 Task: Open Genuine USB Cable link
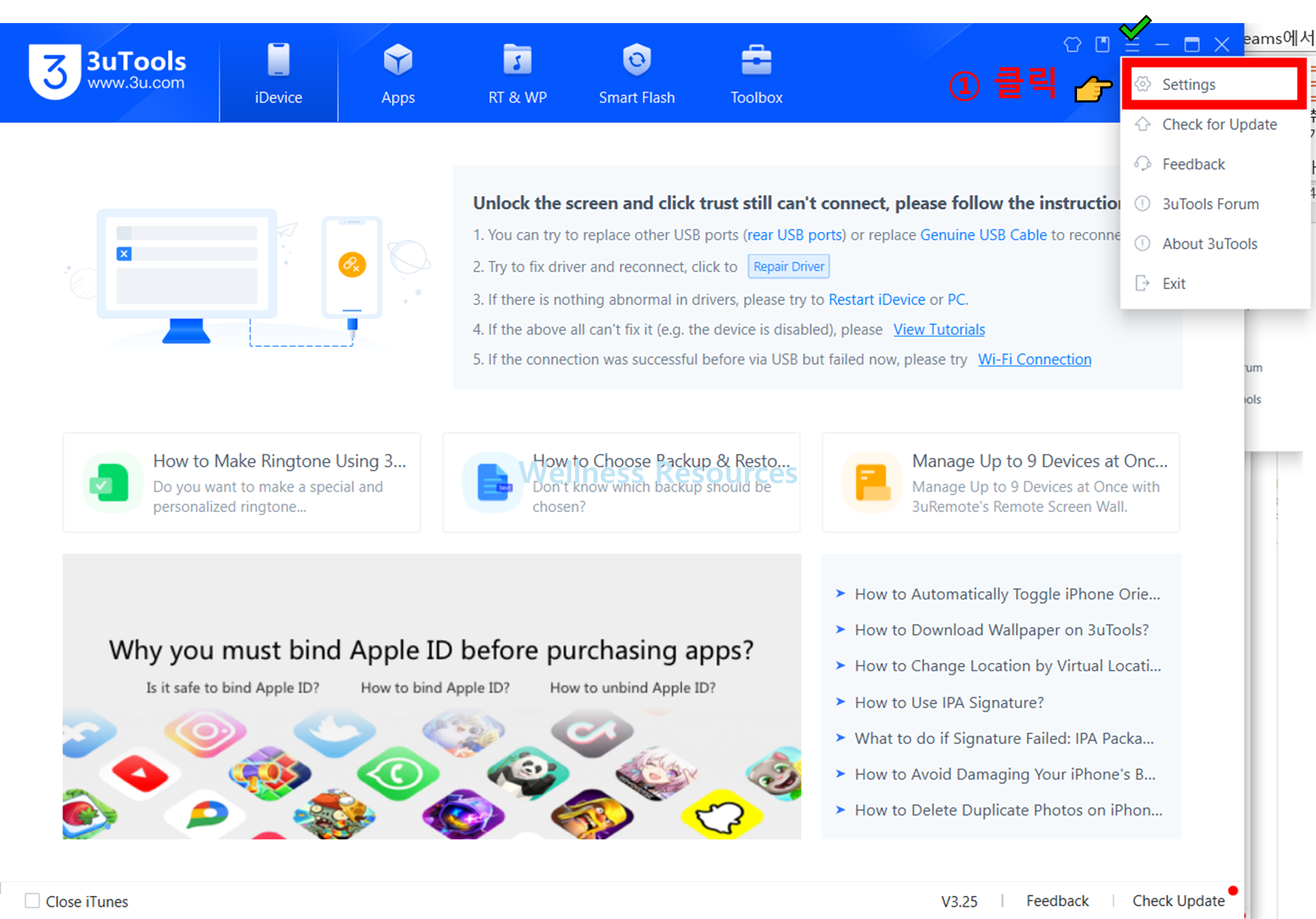point(983,235)
